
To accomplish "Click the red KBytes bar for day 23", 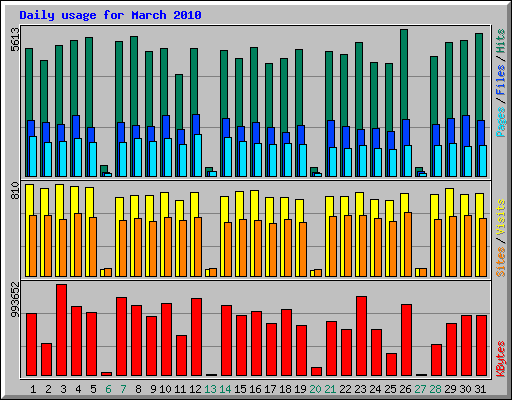I will pyautogui.click(x=361, y=336).
